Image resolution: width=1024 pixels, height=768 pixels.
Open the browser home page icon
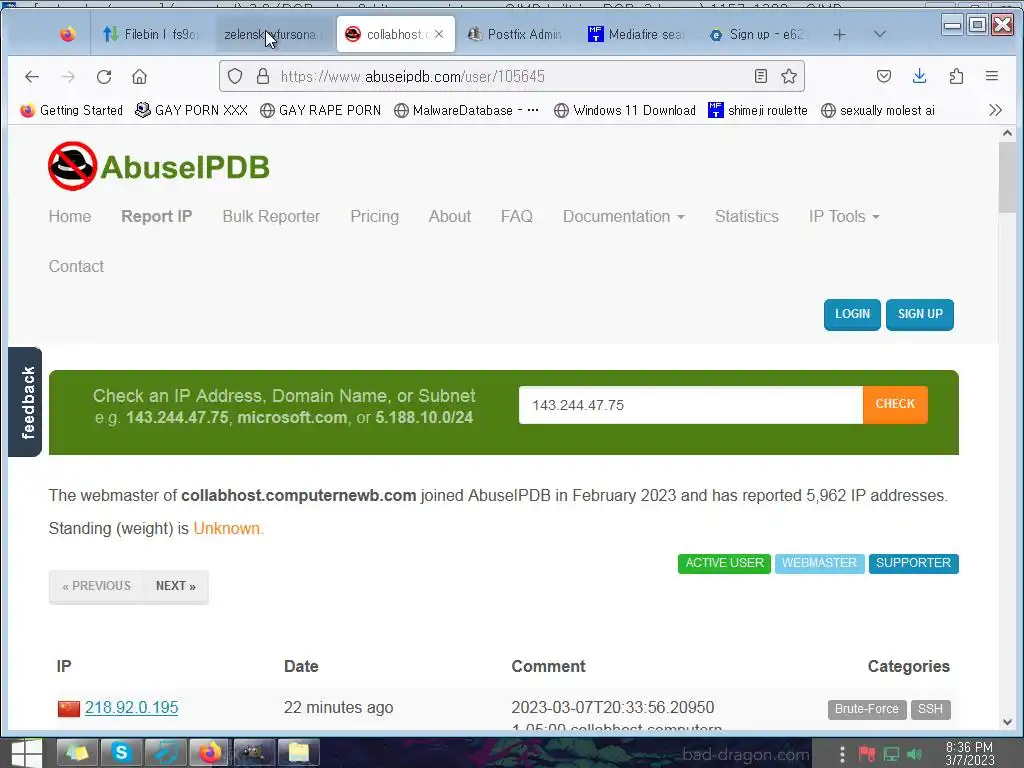click(139, 76)
